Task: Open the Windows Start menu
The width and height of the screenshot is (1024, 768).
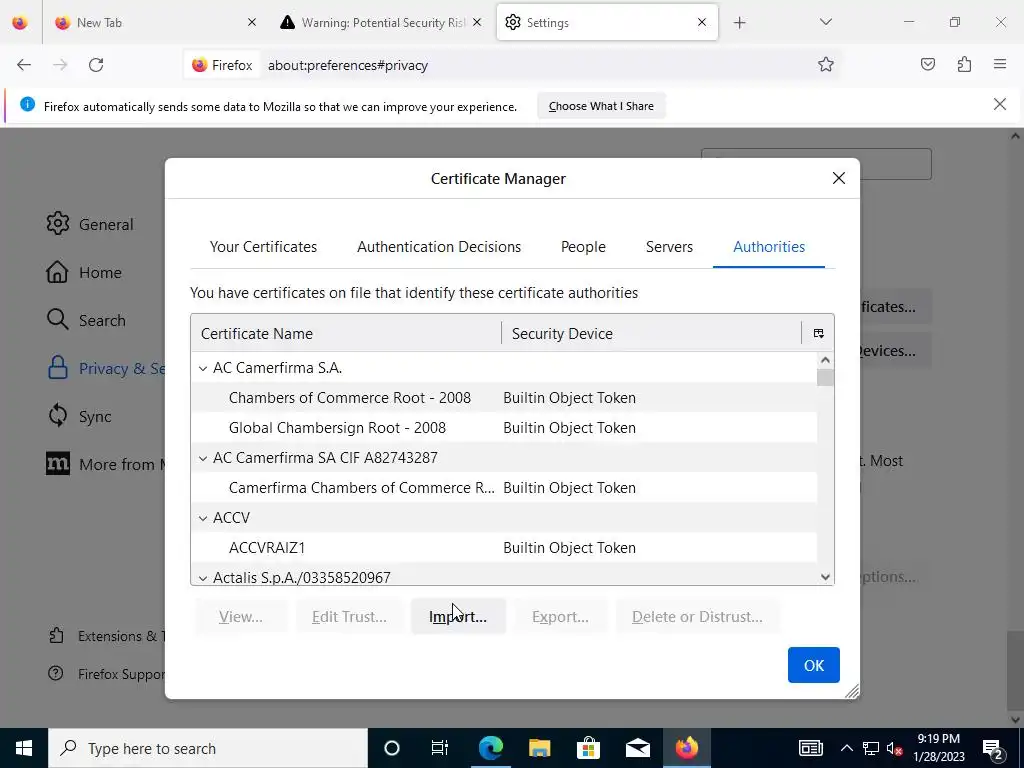Action: 24,748
